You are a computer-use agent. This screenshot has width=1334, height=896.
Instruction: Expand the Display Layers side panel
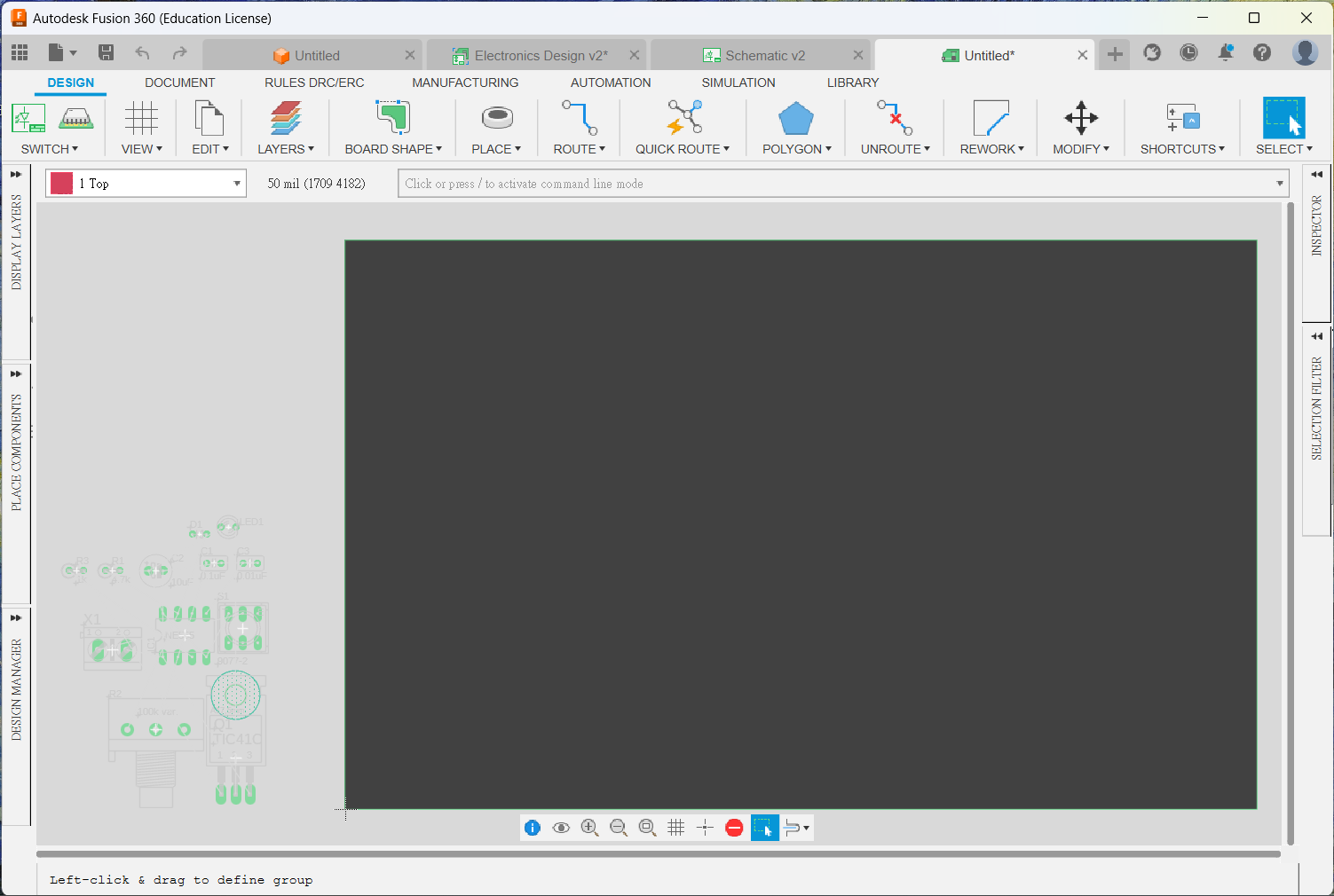[x=16, y=175]
